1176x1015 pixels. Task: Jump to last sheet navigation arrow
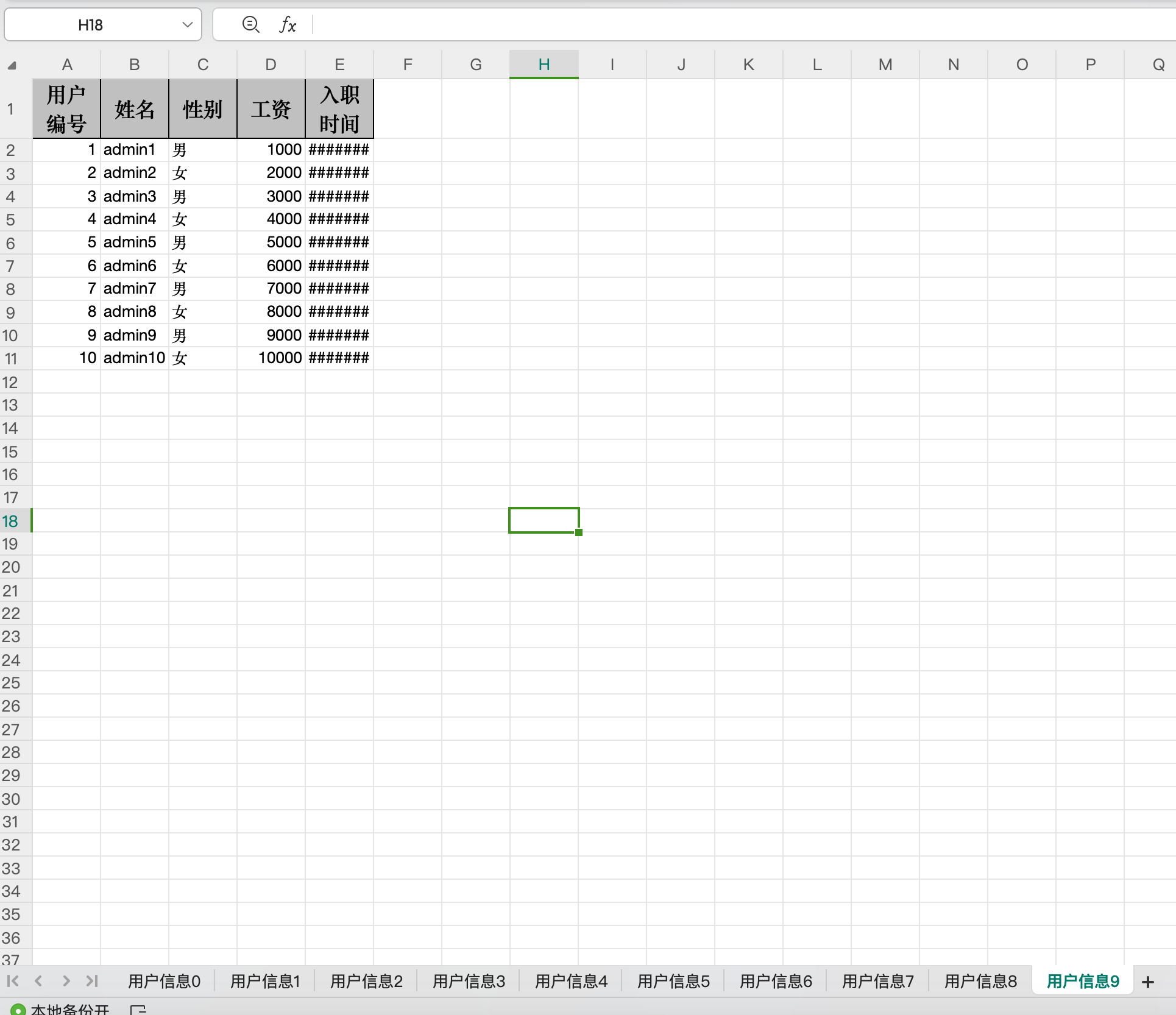[x=92, y=981]
